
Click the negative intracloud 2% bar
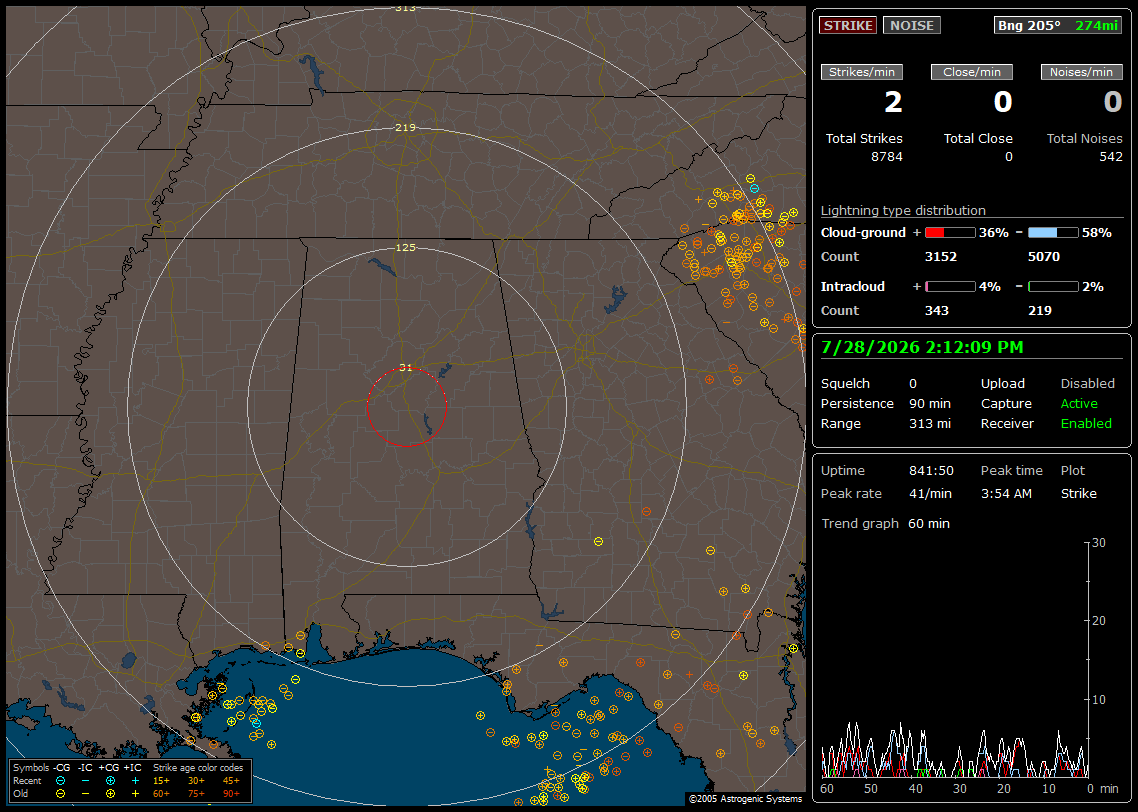(1053, 287)
